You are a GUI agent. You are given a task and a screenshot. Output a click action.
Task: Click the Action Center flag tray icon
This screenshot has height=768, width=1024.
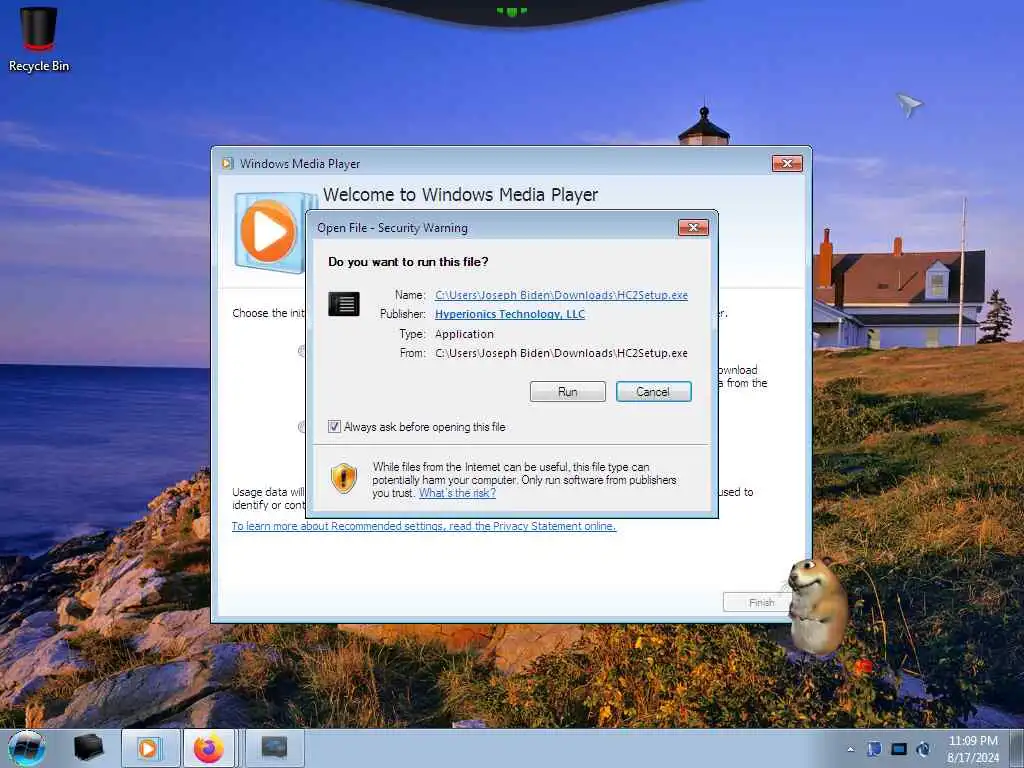[874, 749]
